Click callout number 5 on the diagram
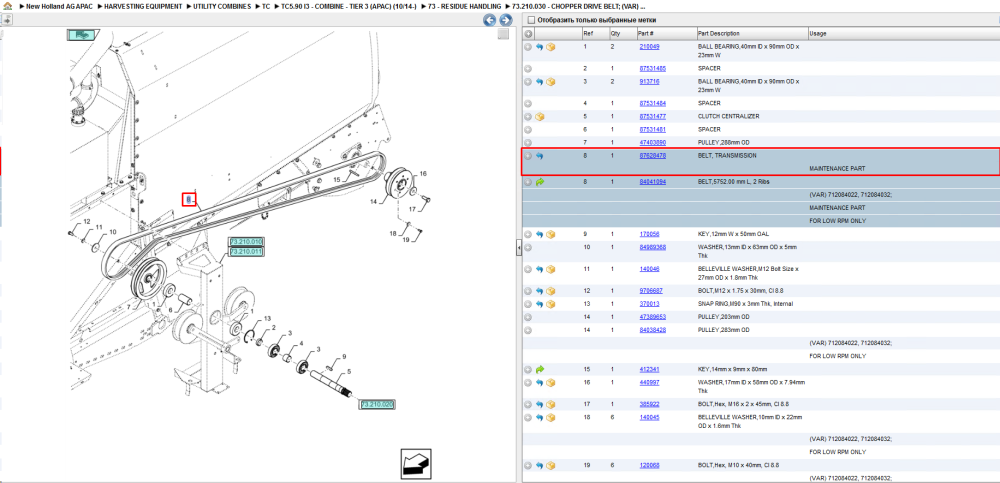This screenshot has width=1000, height=483. tap(349, 371)
